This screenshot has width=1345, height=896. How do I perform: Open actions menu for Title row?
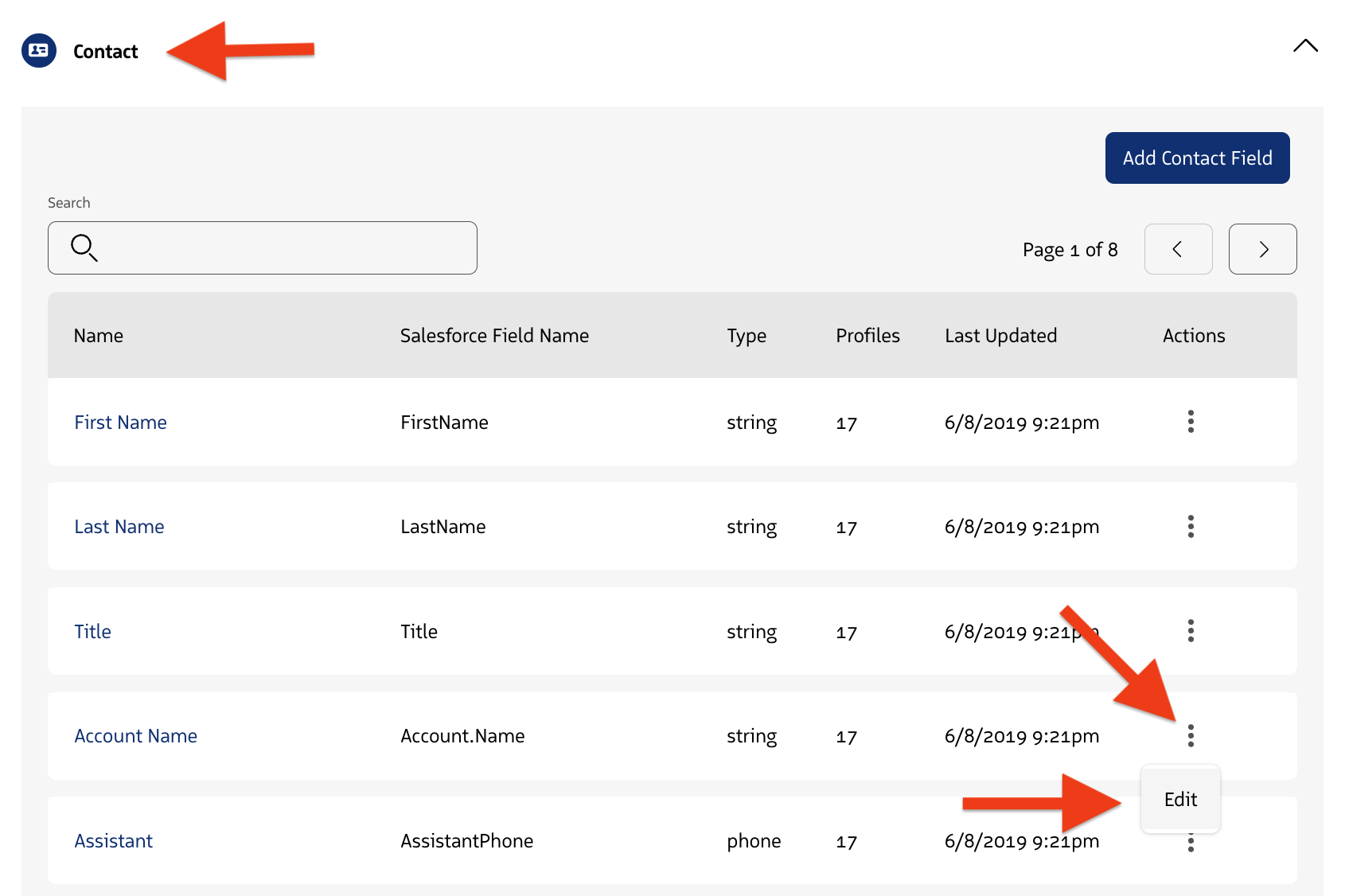[1191, 631]
